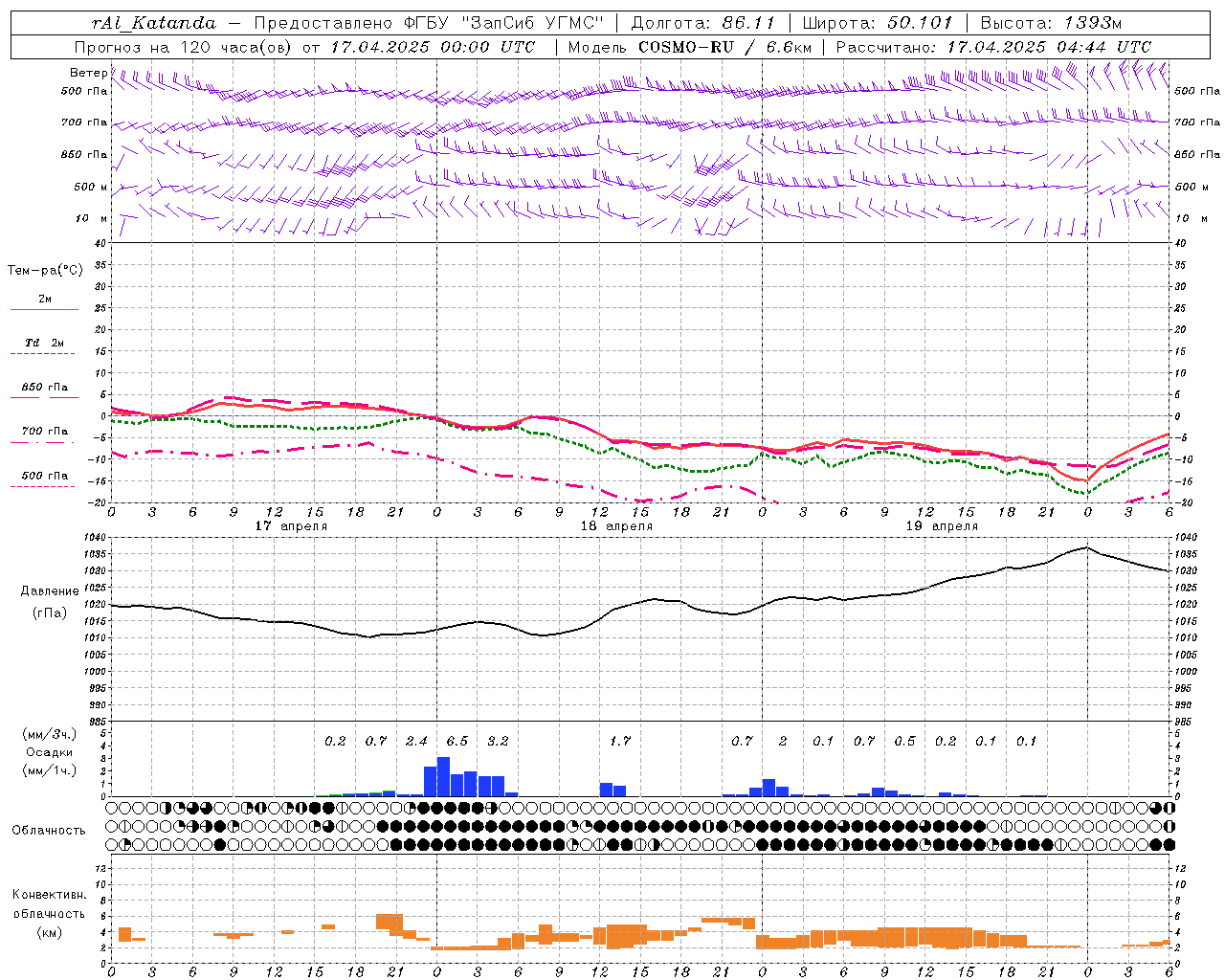Click the "17 апреля" date label

pos(291,526)
